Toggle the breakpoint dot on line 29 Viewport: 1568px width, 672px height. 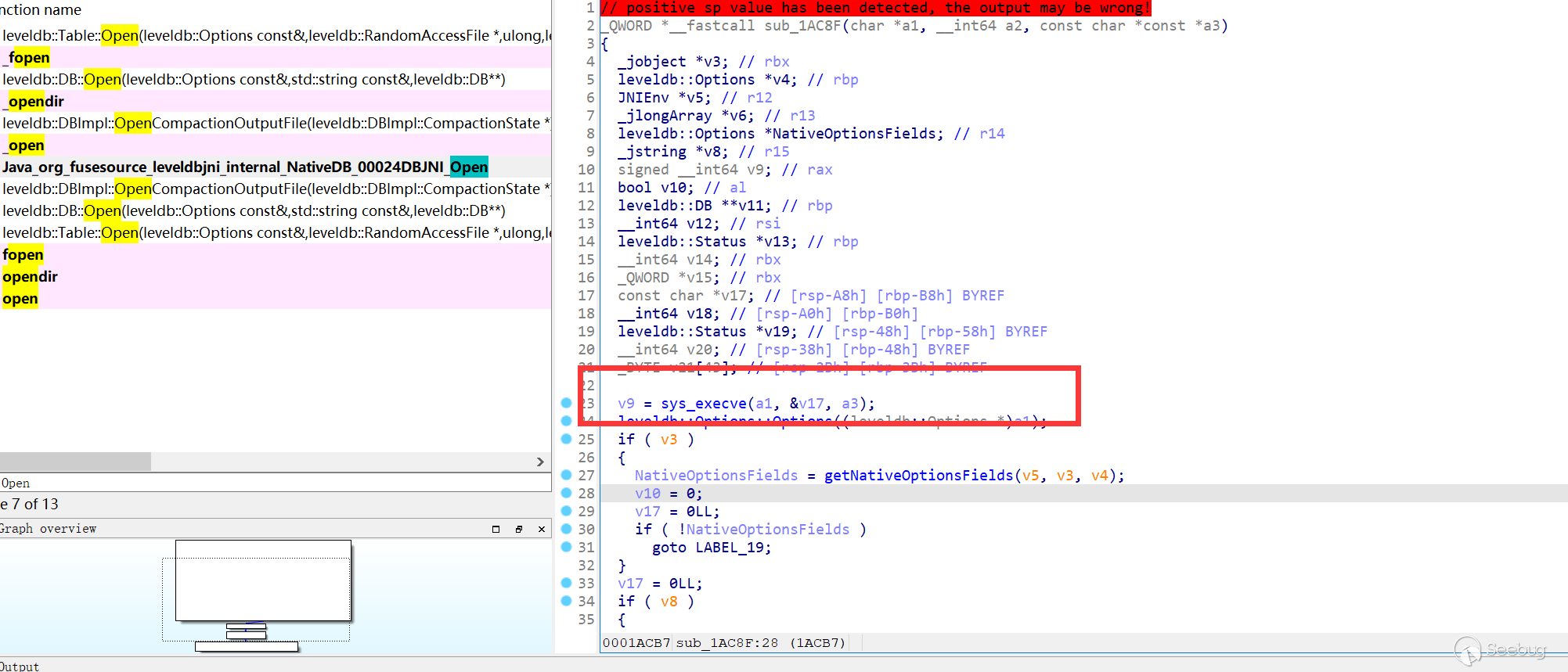(x=566, y=511)
